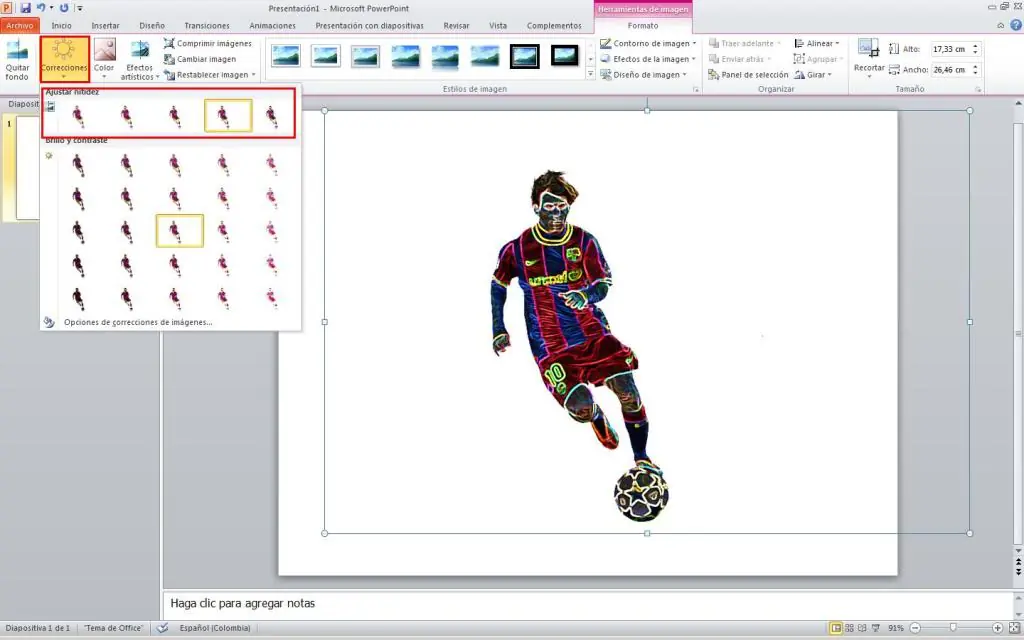Click the Redo icon in quick access toolbar
The image size is (1024, 640).
click(x=64, y=8)
